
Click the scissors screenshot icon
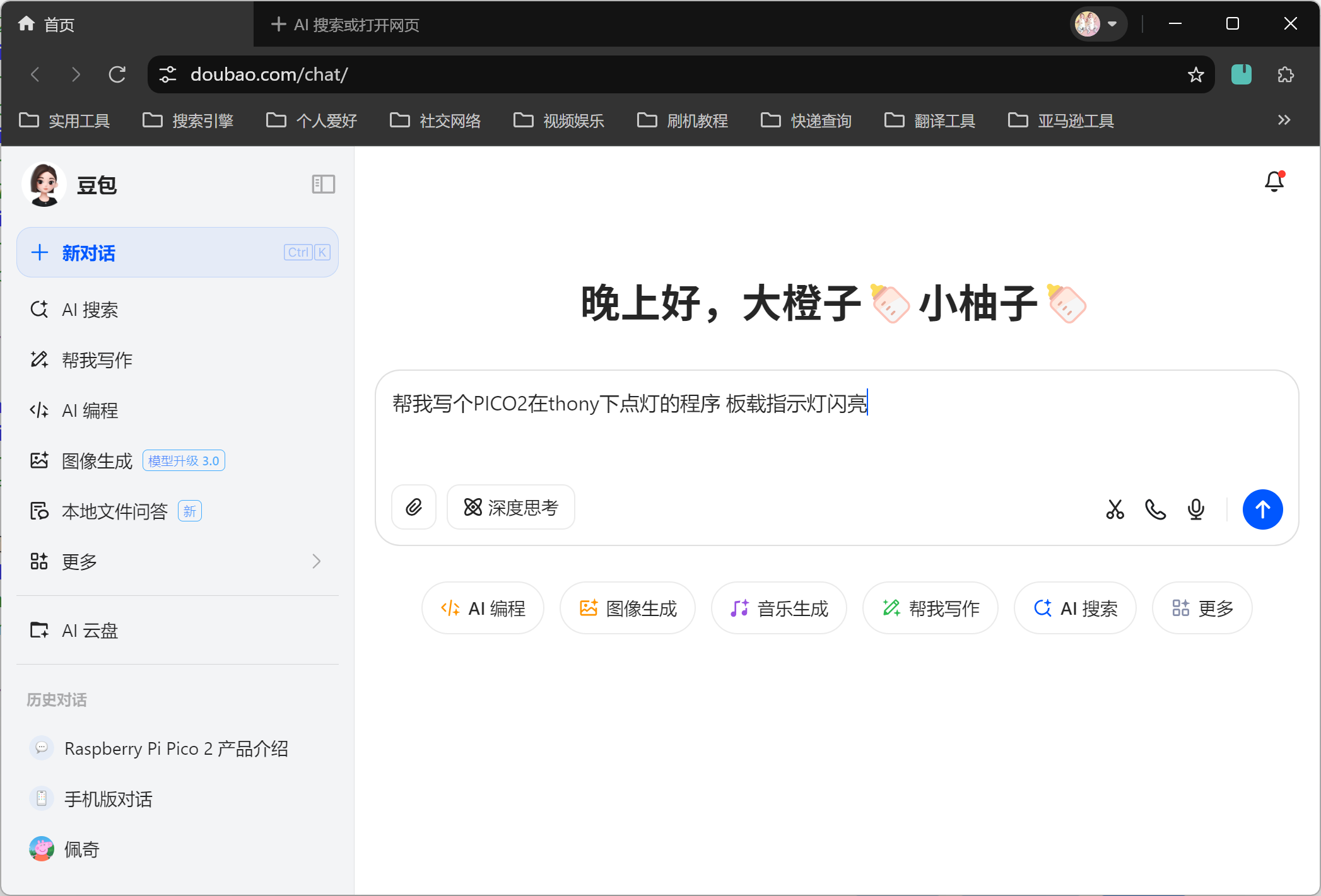tap(1115, 509)
